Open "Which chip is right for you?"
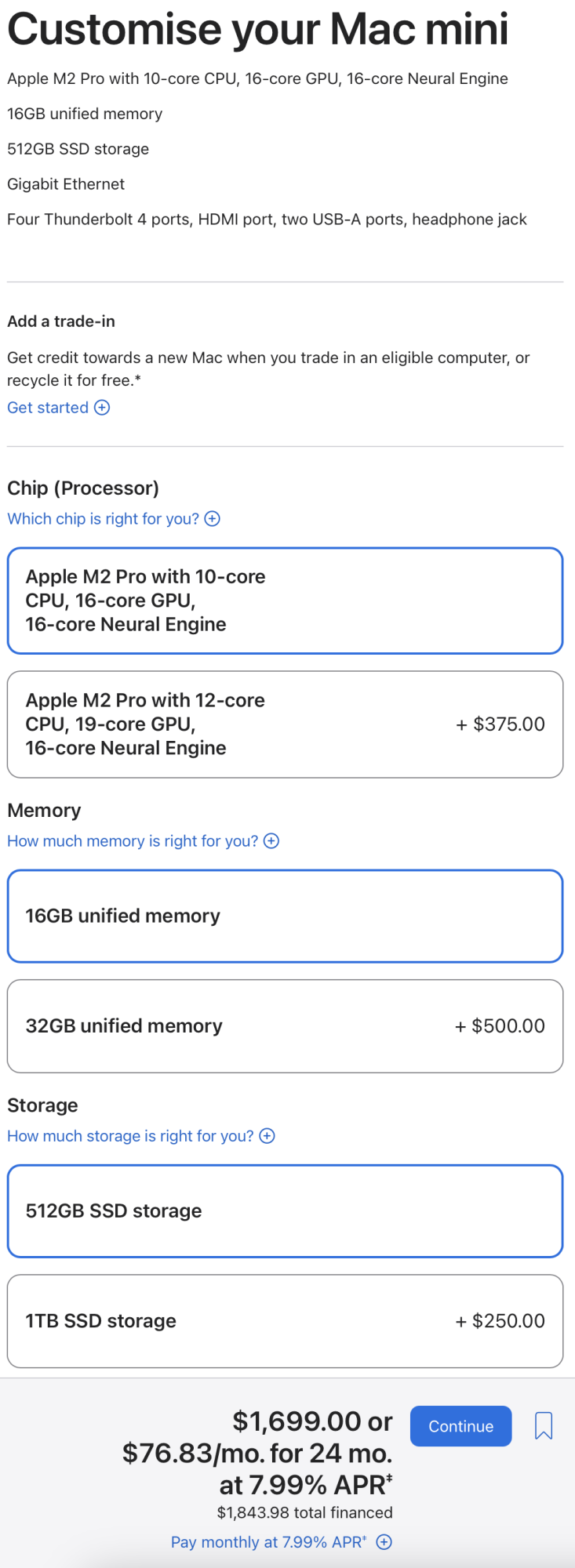575x1568 pixels. (103, 519)
